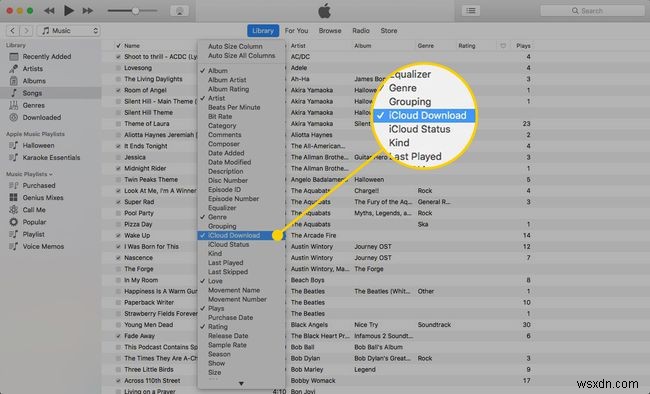Open the Voice Memos playlist
This screenshot has height=394, width=650.
pos(43,246)
